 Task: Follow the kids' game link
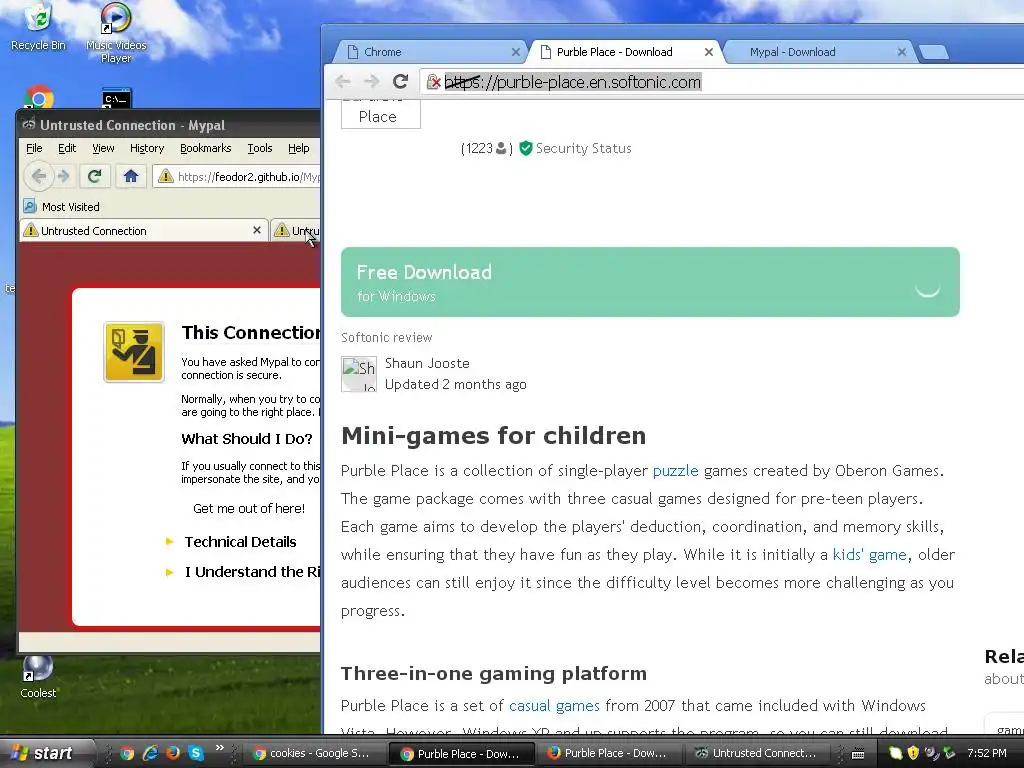tap(869, 554)
